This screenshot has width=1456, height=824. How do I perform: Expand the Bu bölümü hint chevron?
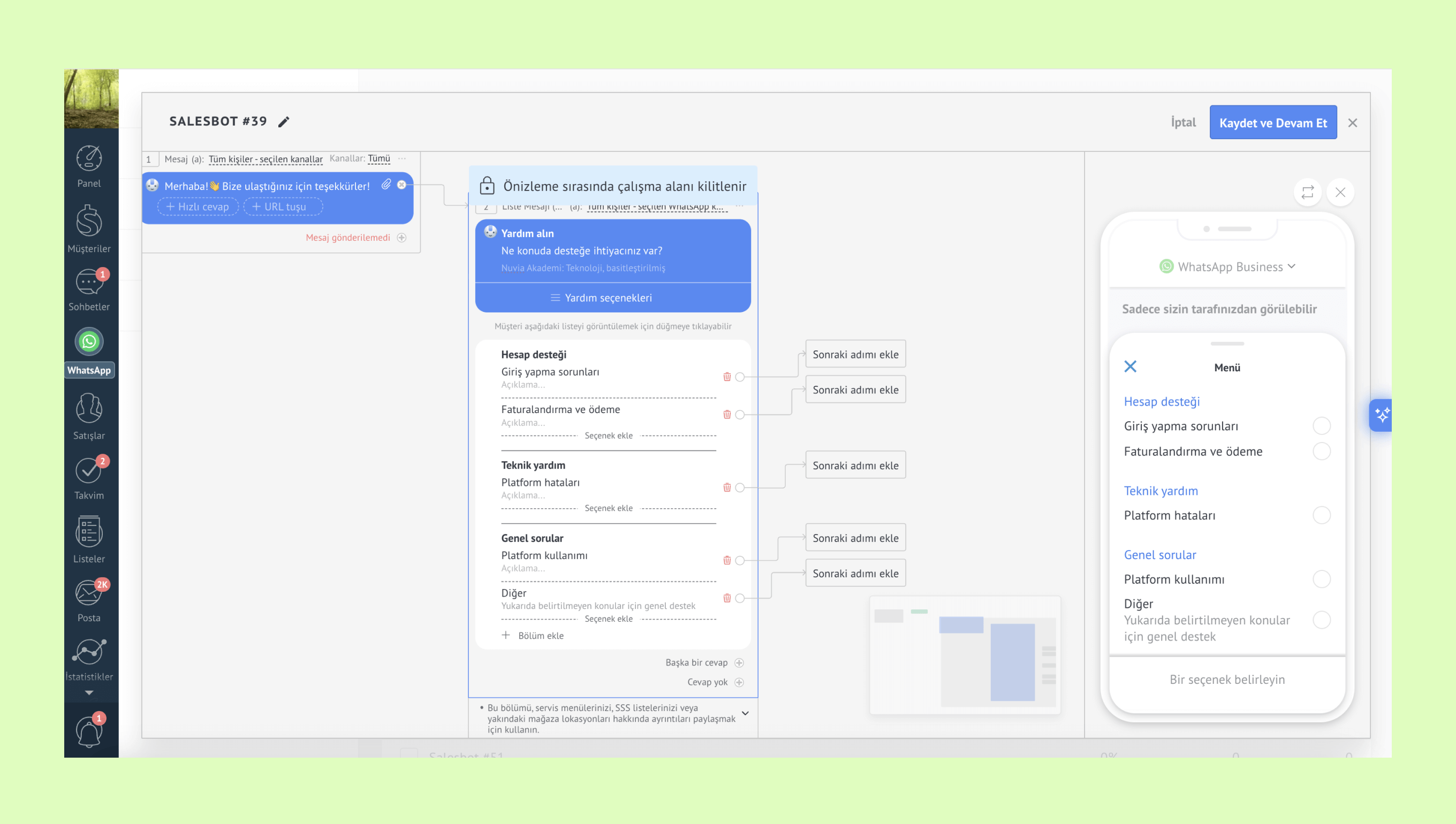click(x=745, y=713)
